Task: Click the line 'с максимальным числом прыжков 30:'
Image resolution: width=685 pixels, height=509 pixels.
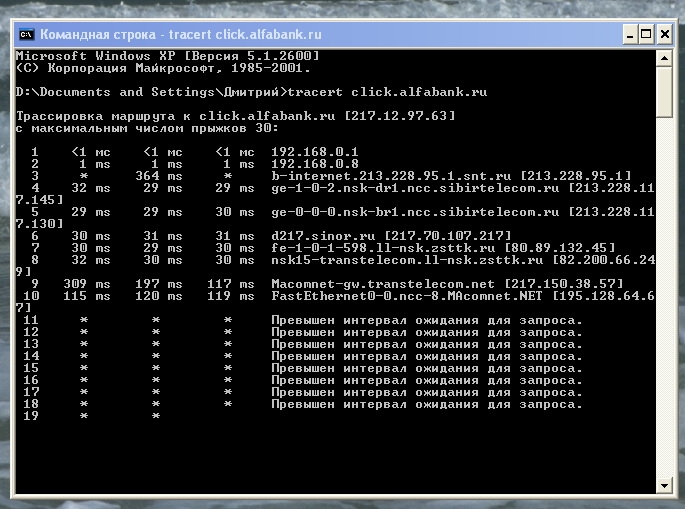Action: (147, 128)
